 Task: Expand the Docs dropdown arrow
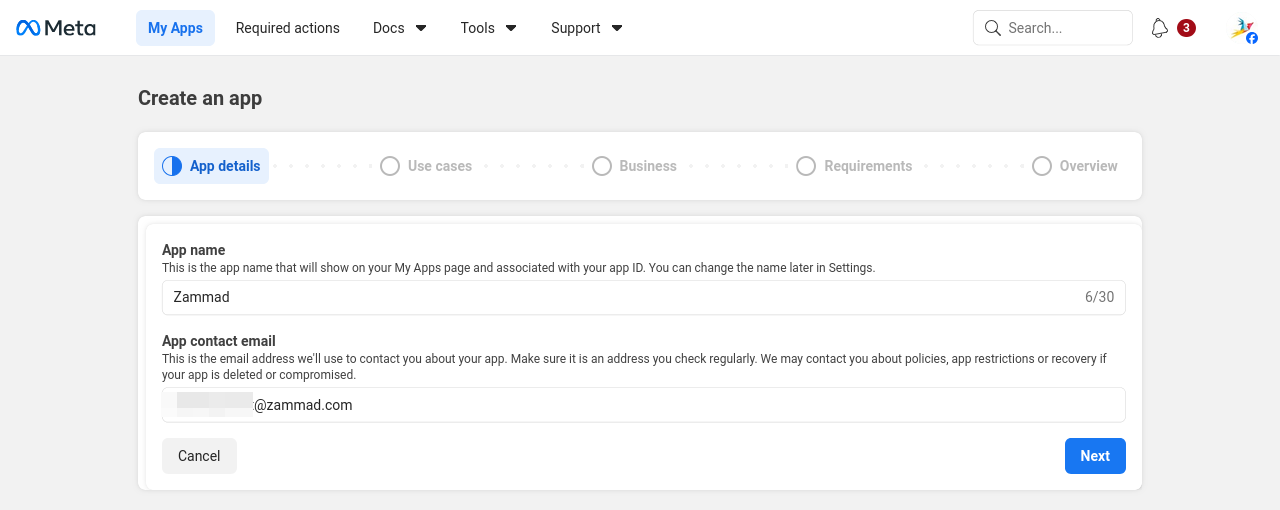click(421, 28)
